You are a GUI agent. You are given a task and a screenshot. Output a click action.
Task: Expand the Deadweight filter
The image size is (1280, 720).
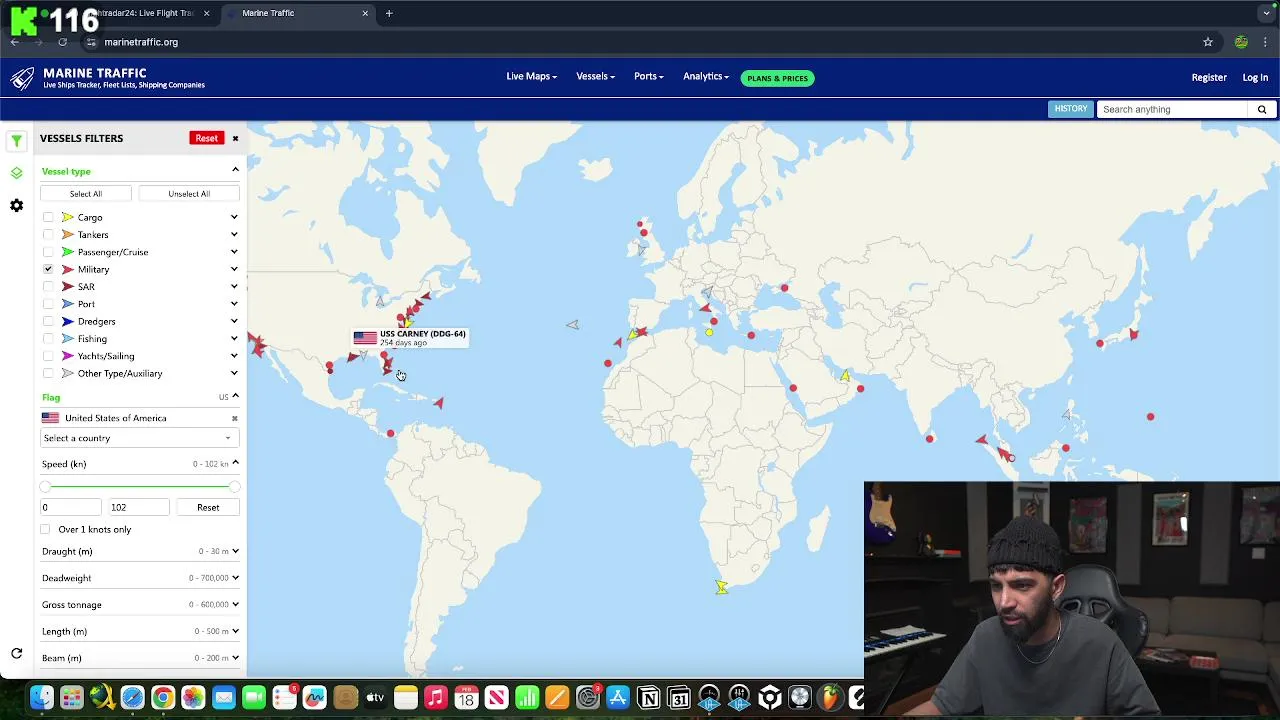point(235,578)
